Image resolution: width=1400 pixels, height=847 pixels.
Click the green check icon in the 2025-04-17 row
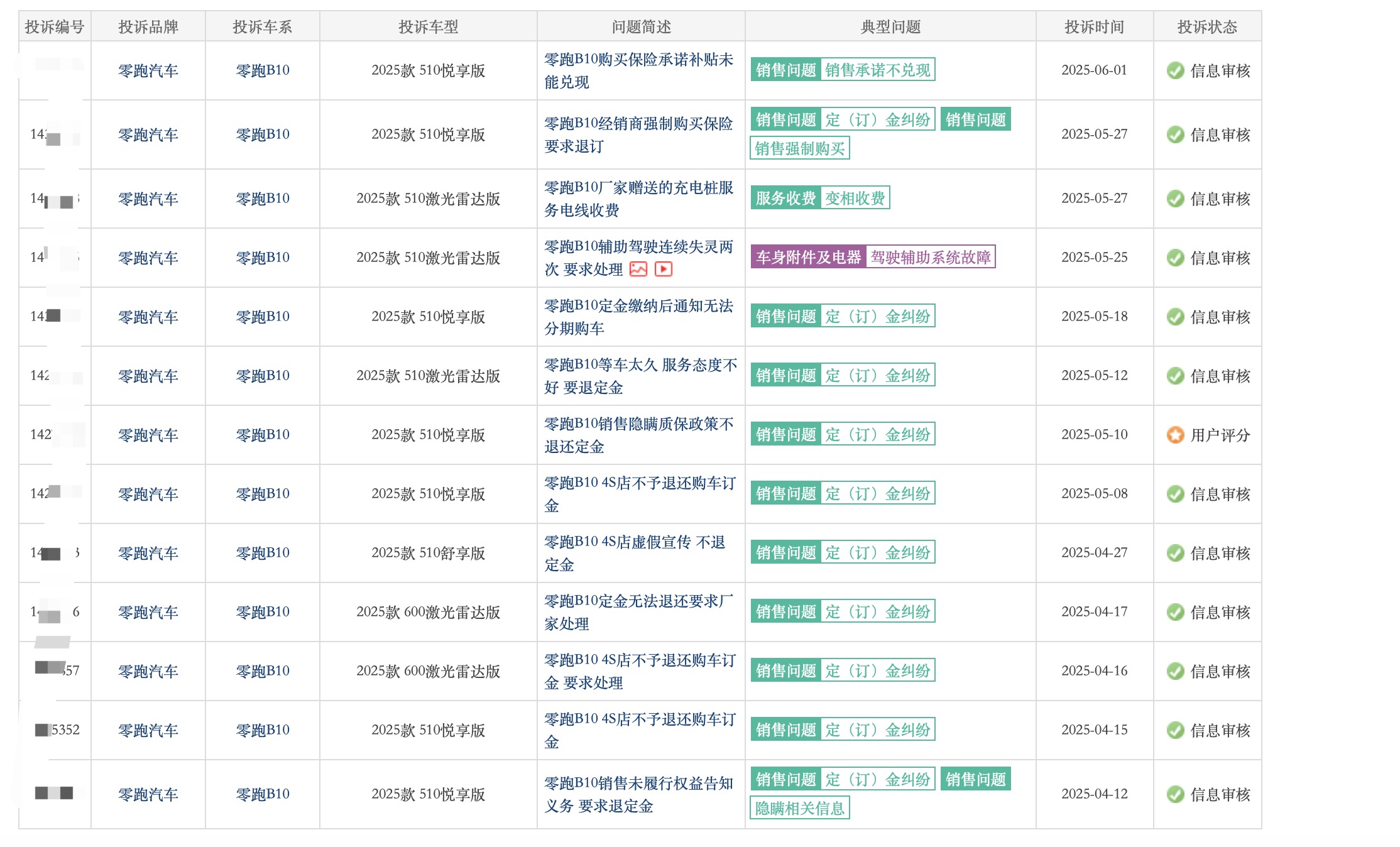[x=1175, y=612]
